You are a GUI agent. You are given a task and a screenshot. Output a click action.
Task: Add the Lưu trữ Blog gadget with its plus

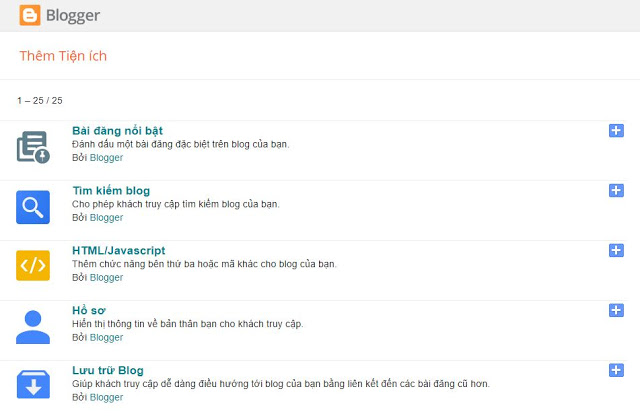(616, 370)
